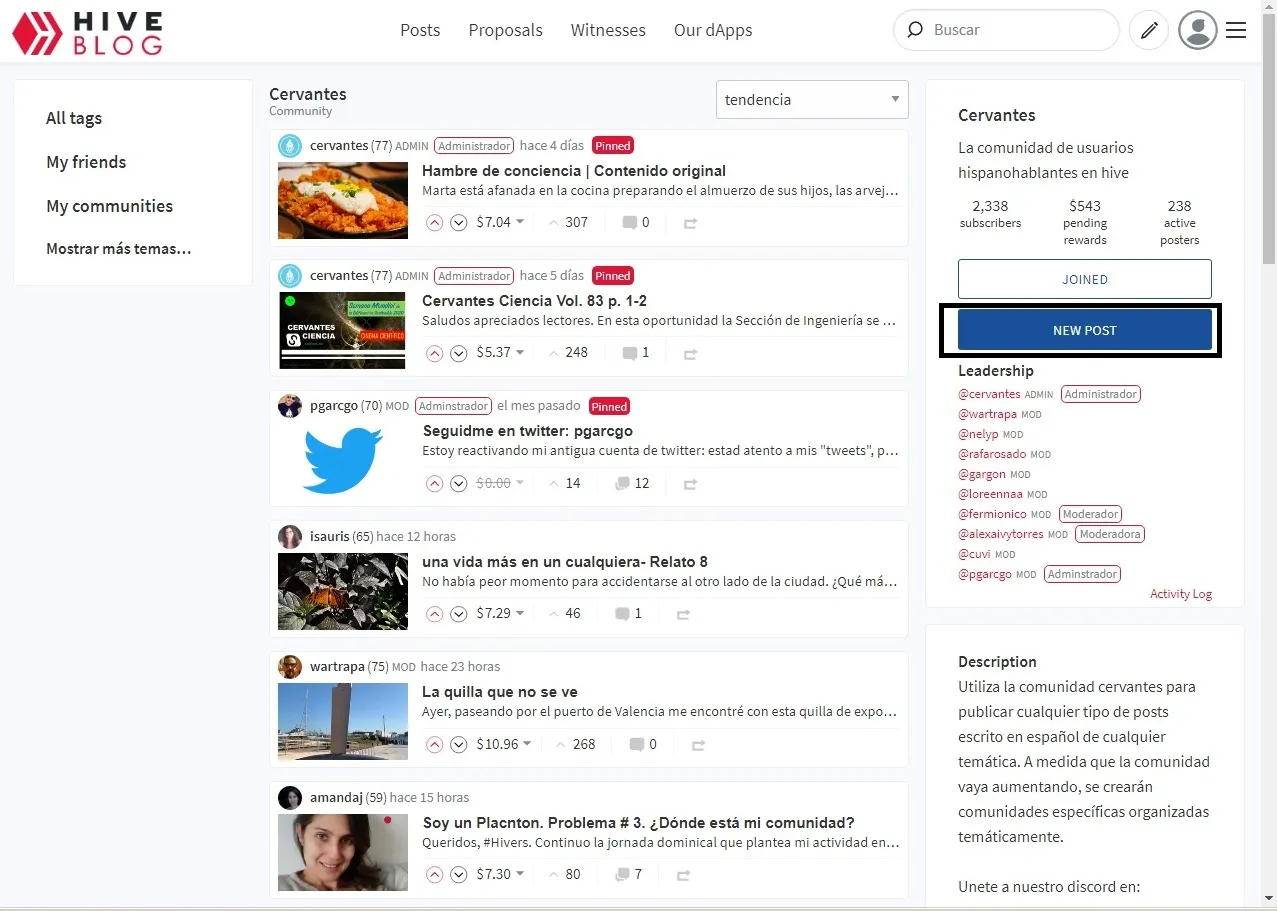Upvote the Cervantes Ciencia Vol. 83 post

pyautogui.click(x=434, y=353)
